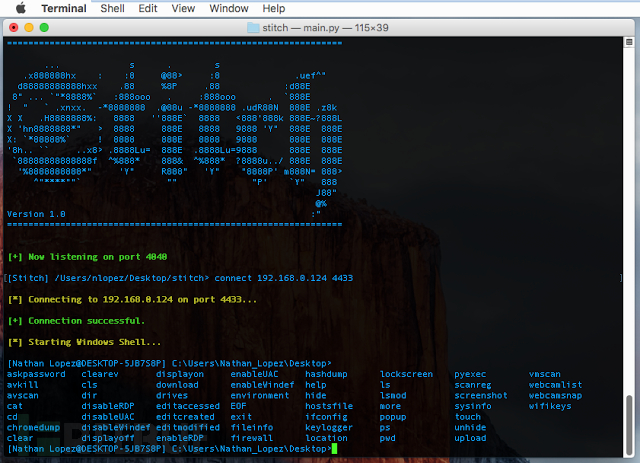Open the View menu
This screenshot has height=463, width=640.
coord(183,8)
